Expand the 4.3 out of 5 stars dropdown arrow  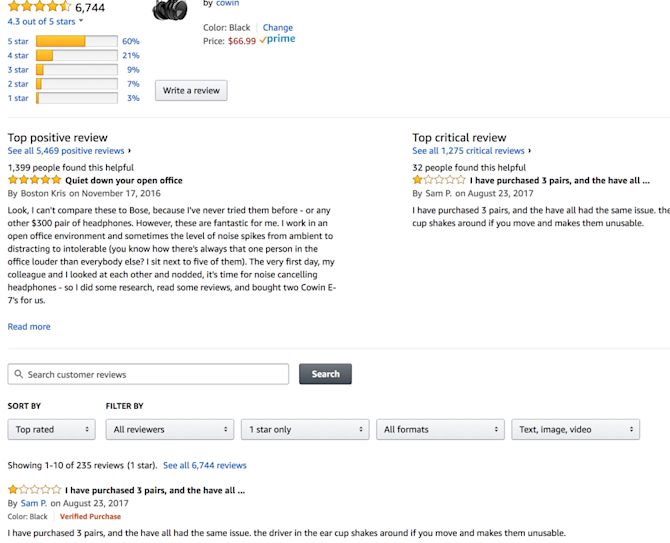click(x=81, y=21)
